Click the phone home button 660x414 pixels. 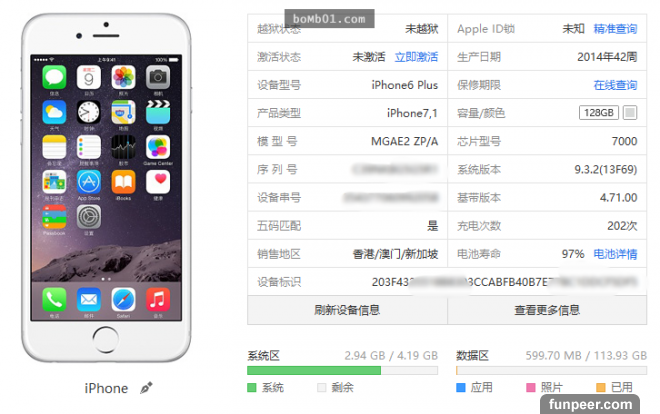click(x=105, y=339)
